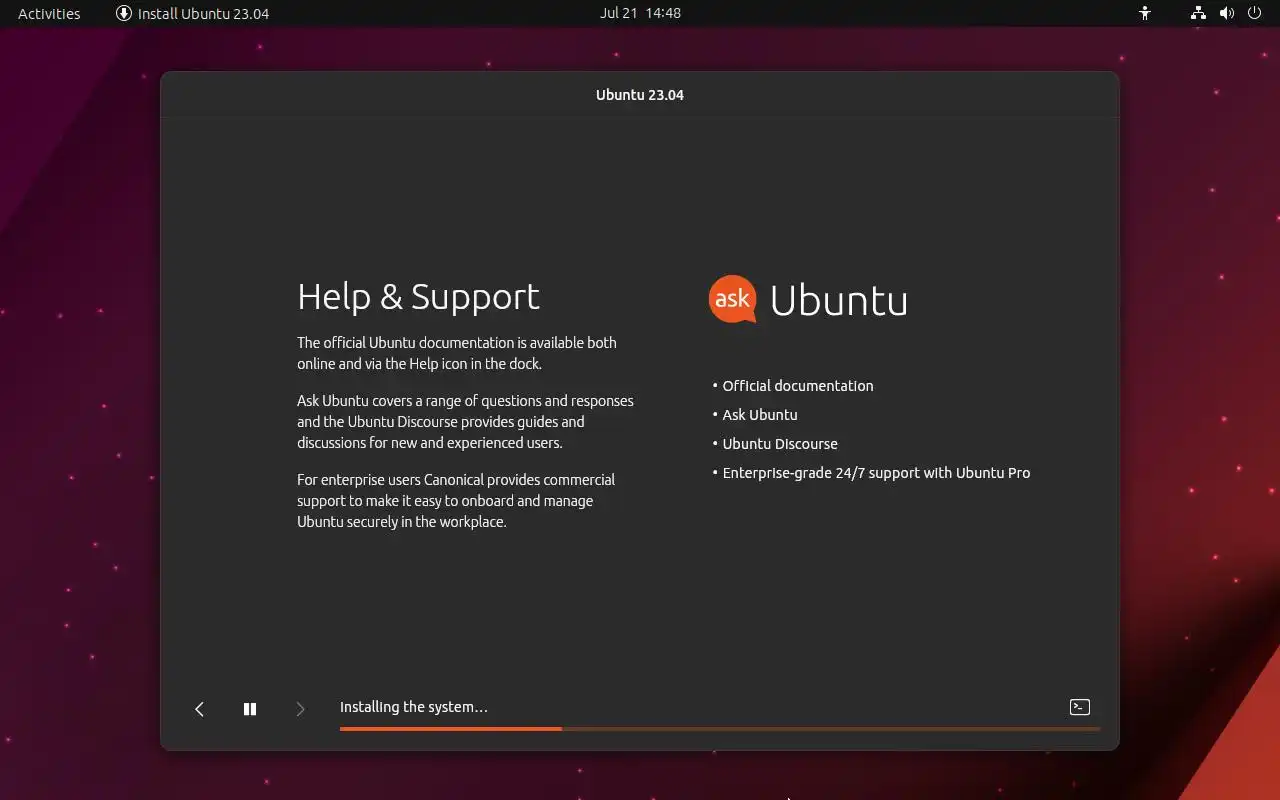
Task: Open the installation log terminal icon
Action: pyautogui.click(x=1080, y=707)
